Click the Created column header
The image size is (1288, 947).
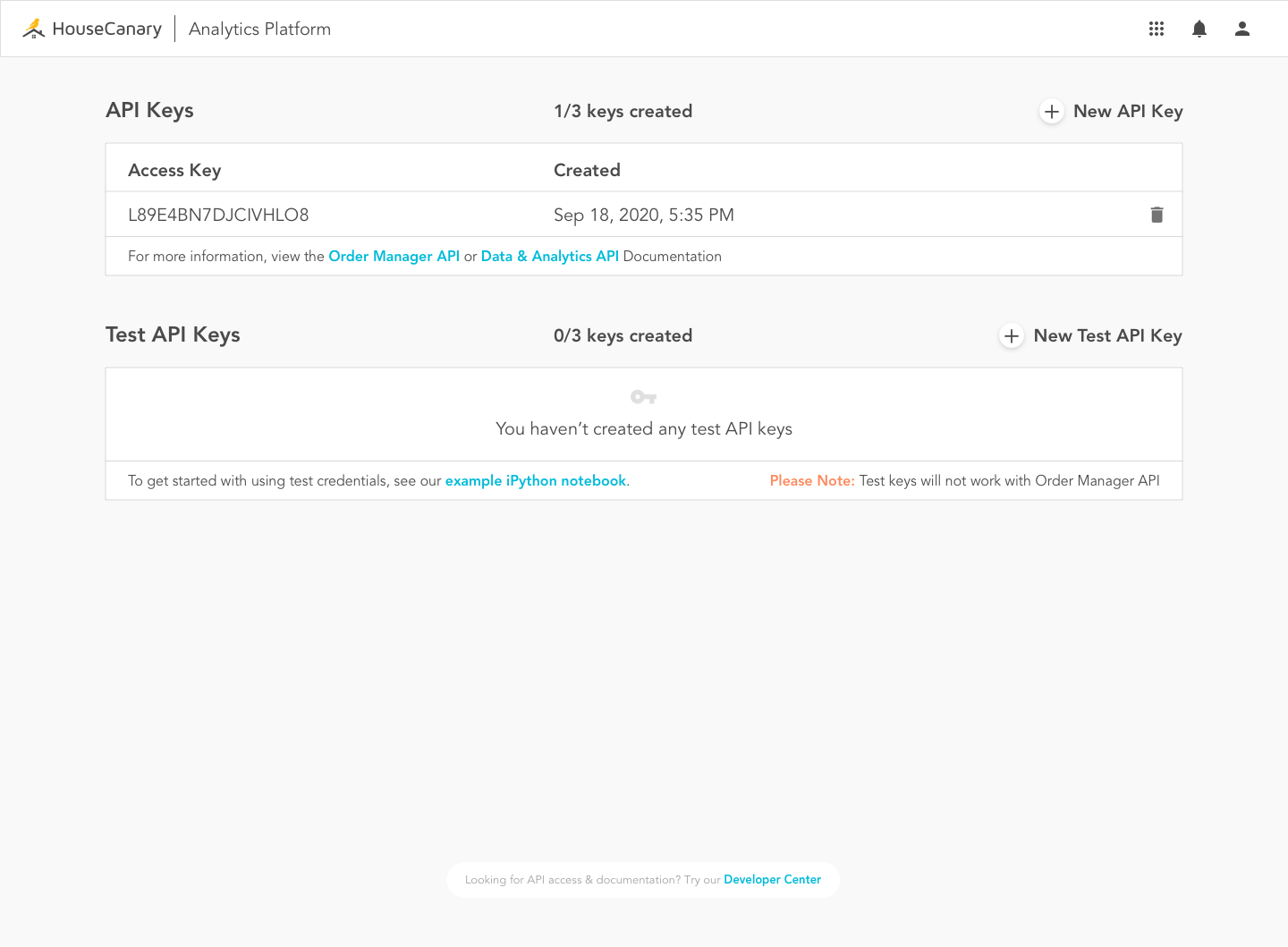coord(587,170)
